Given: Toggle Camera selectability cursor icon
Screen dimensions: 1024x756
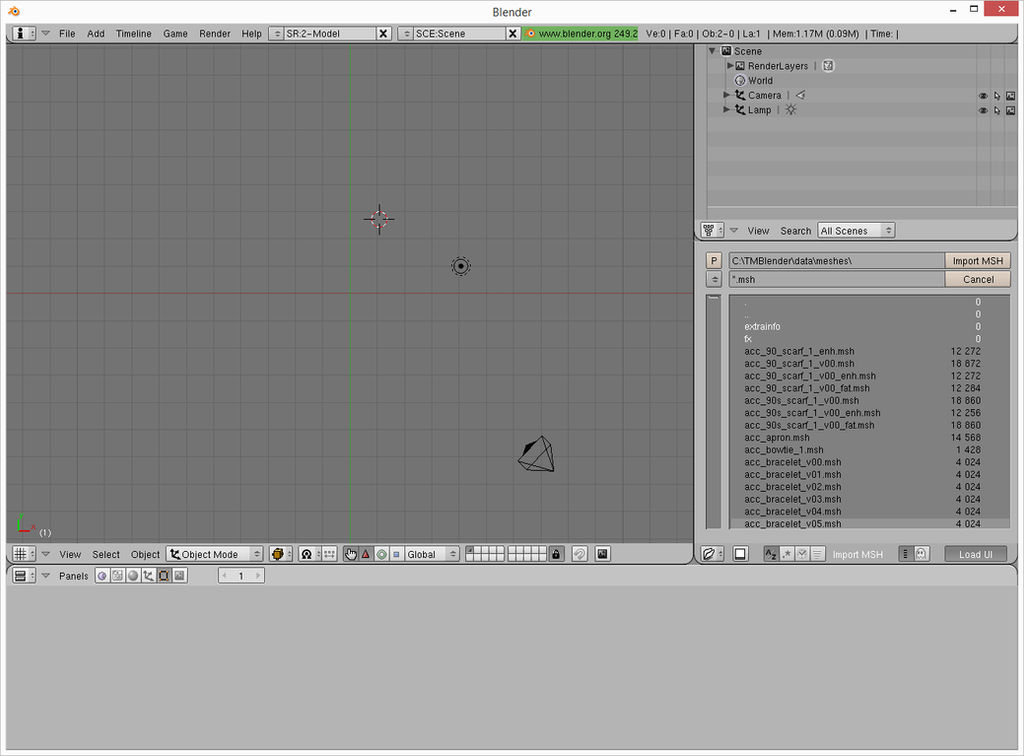Looking at the screenshot, I should point(997,95).
